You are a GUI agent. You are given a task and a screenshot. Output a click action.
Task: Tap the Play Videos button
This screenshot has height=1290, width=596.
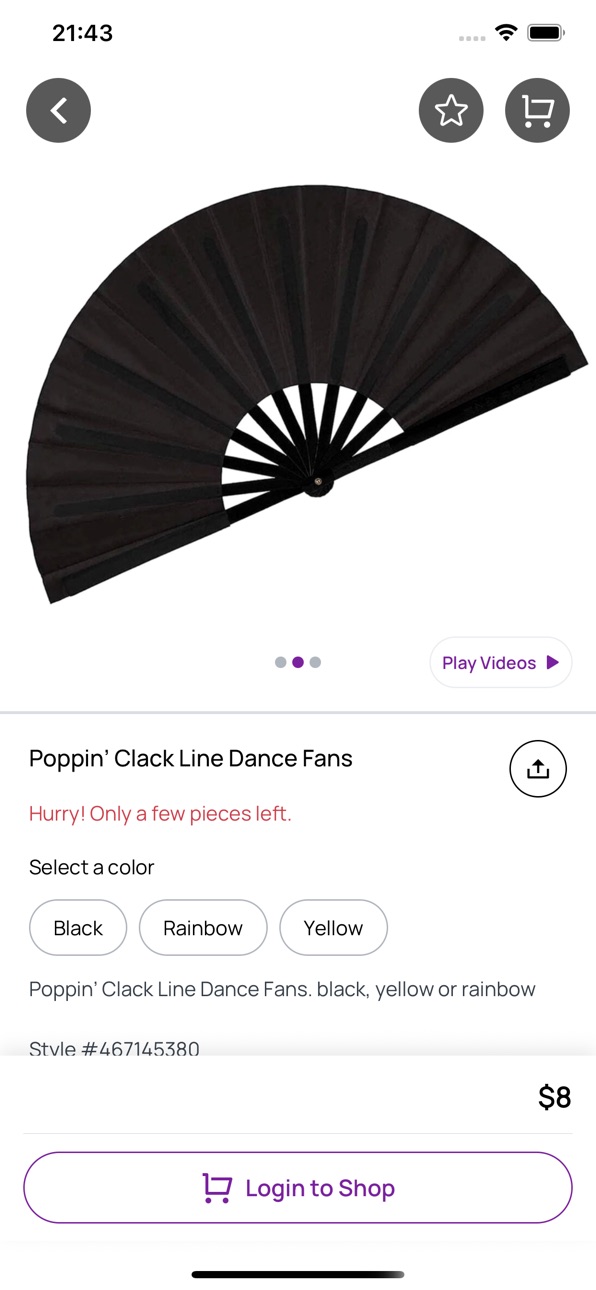pos(501,663)
